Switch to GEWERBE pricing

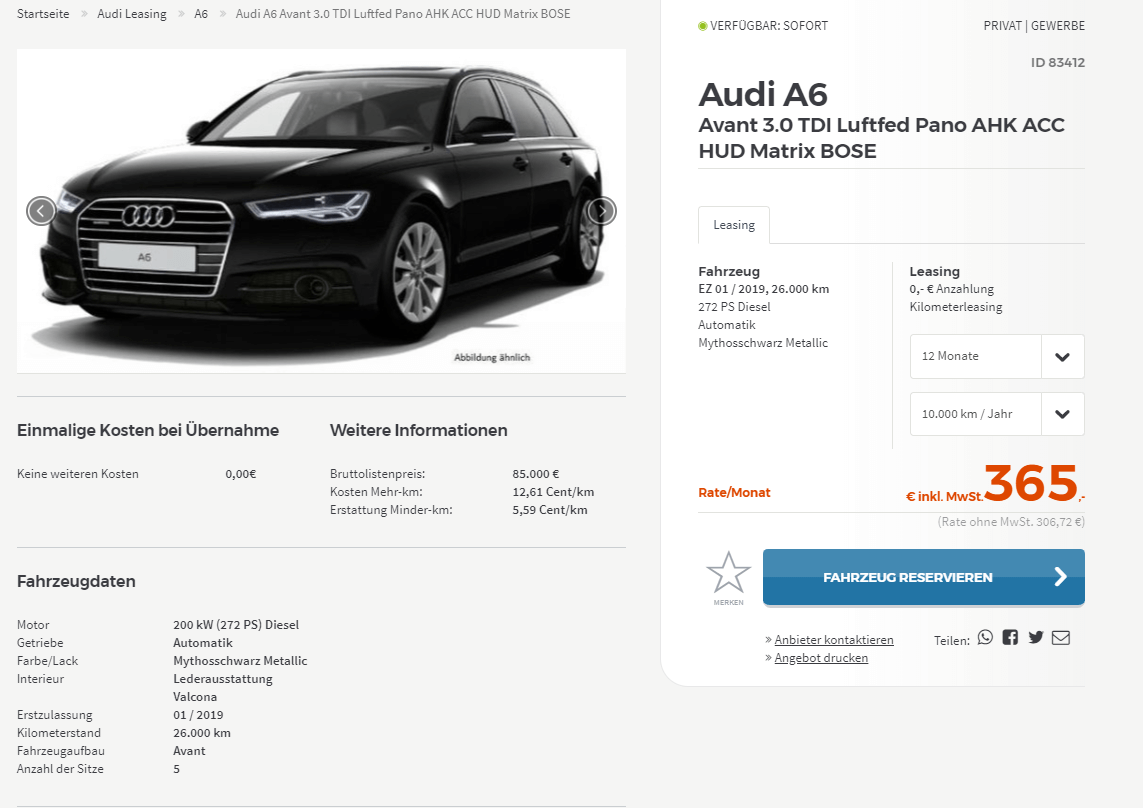1058,26
